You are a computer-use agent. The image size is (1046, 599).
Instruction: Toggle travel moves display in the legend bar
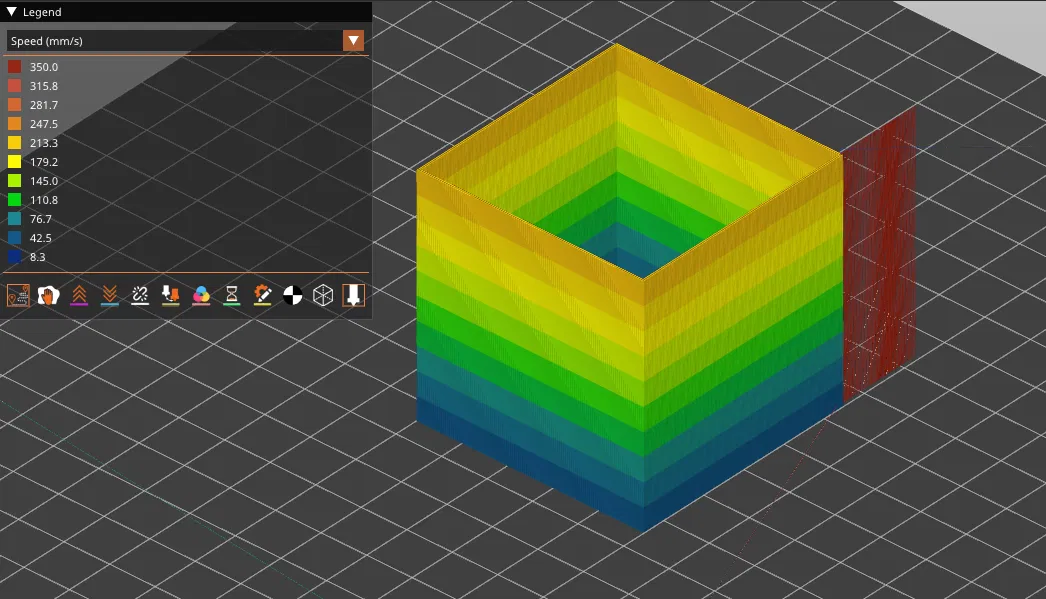17,294
